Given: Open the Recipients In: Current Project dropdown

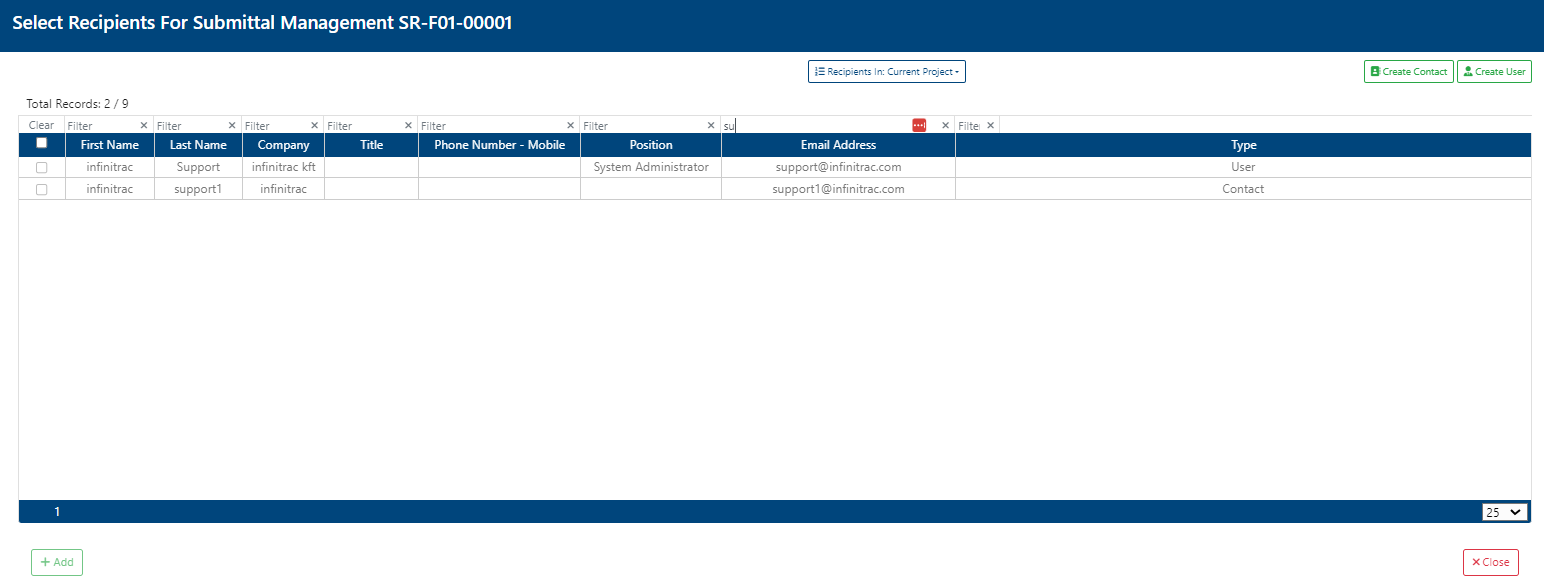Looking at the screenshot, I should pos(887,72).
